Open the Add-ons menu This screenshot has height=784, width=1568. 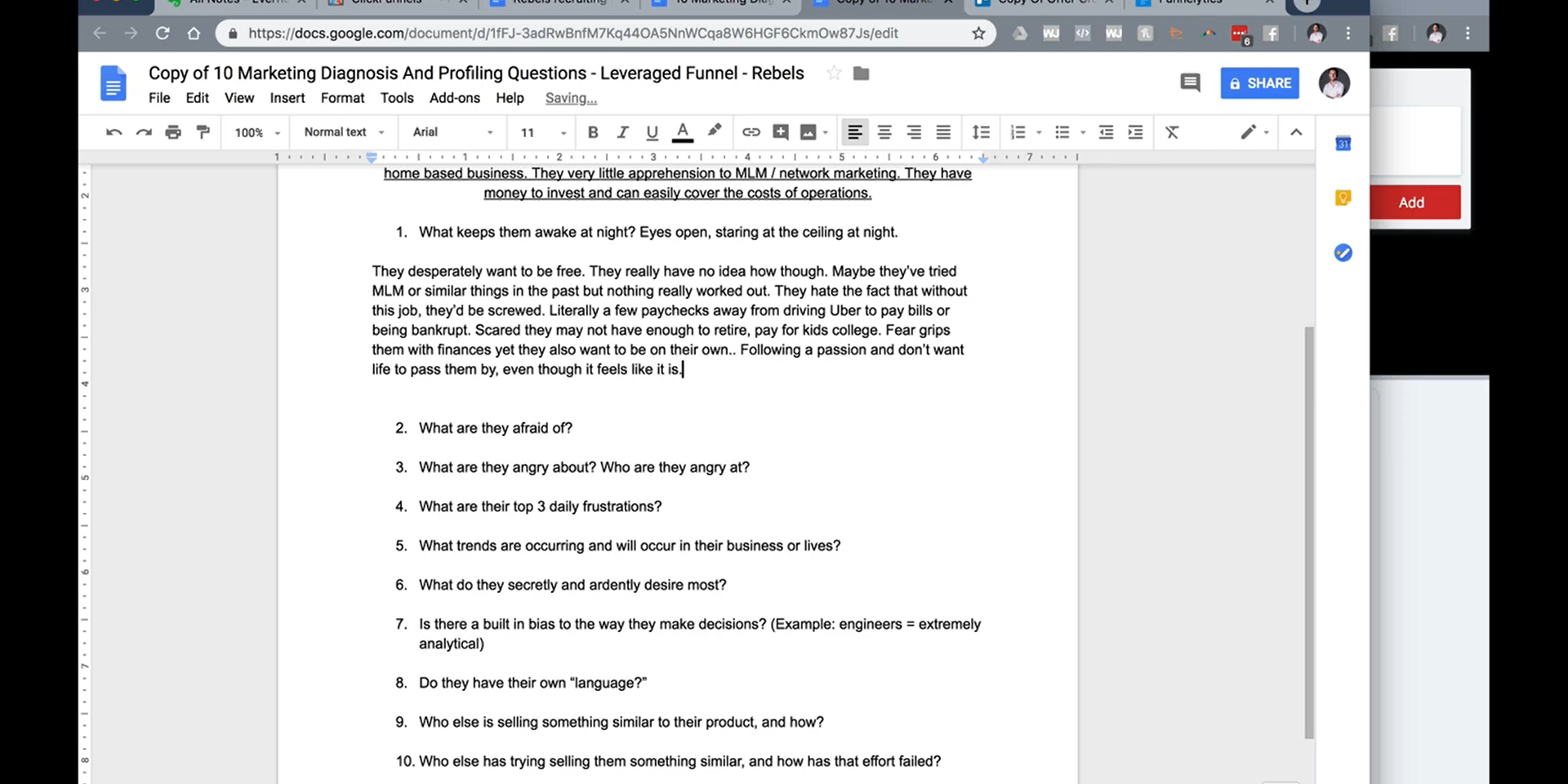455,98
